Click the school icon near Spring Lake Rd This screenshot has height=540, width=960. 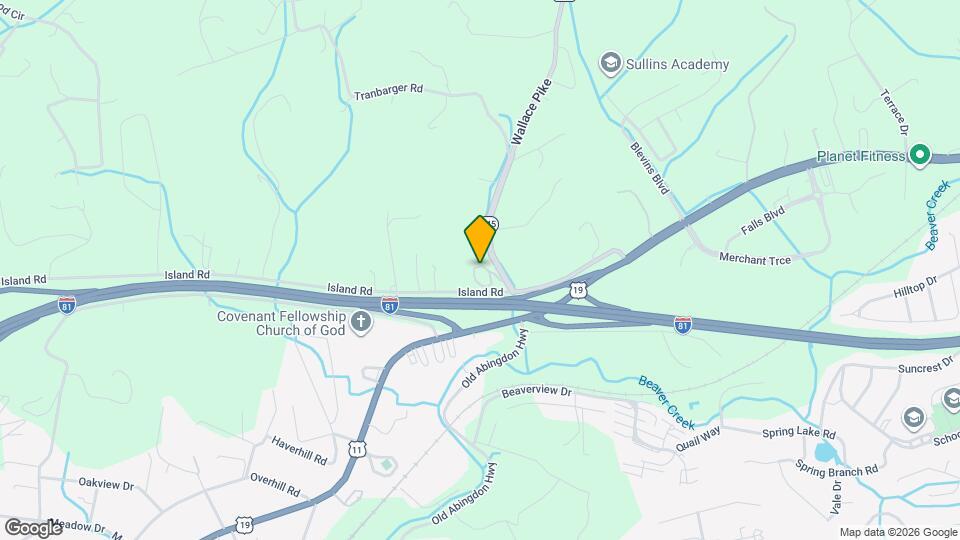[913, 419]
